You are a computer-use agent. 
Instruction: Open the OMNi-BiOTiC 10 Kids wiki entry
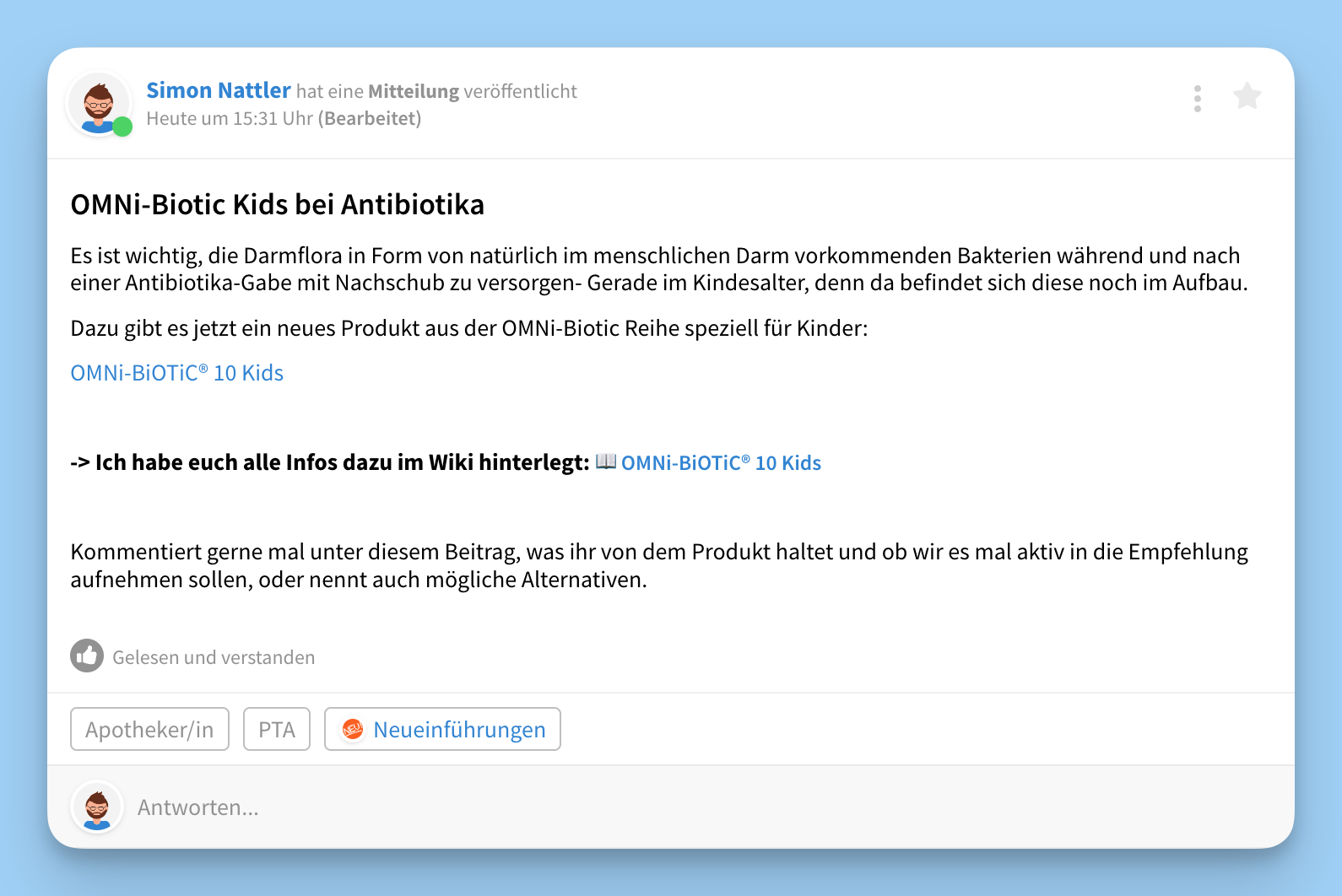[721, 463]
